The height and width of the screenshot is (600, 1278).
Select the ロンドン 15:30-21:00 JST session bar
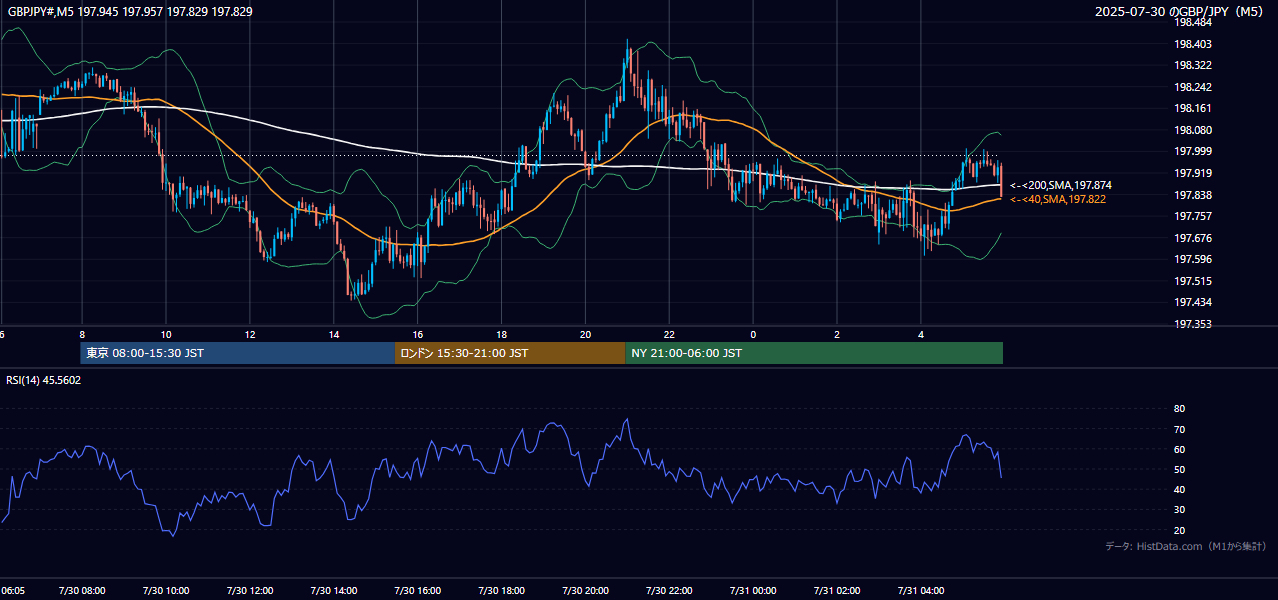pyautogui.click(x=511, y=353)
